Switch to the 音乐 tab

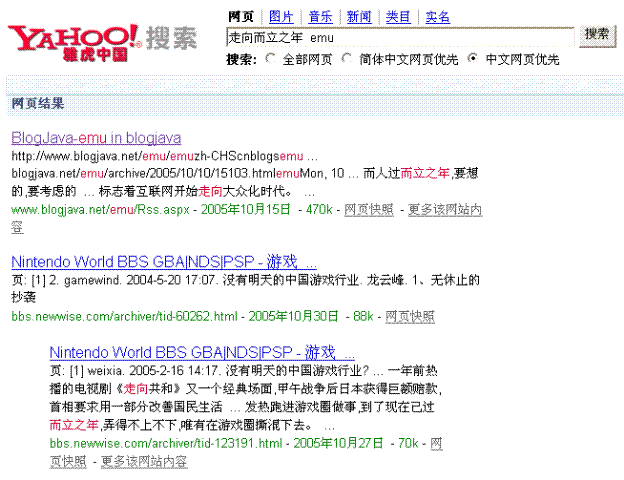click(320, 17)
